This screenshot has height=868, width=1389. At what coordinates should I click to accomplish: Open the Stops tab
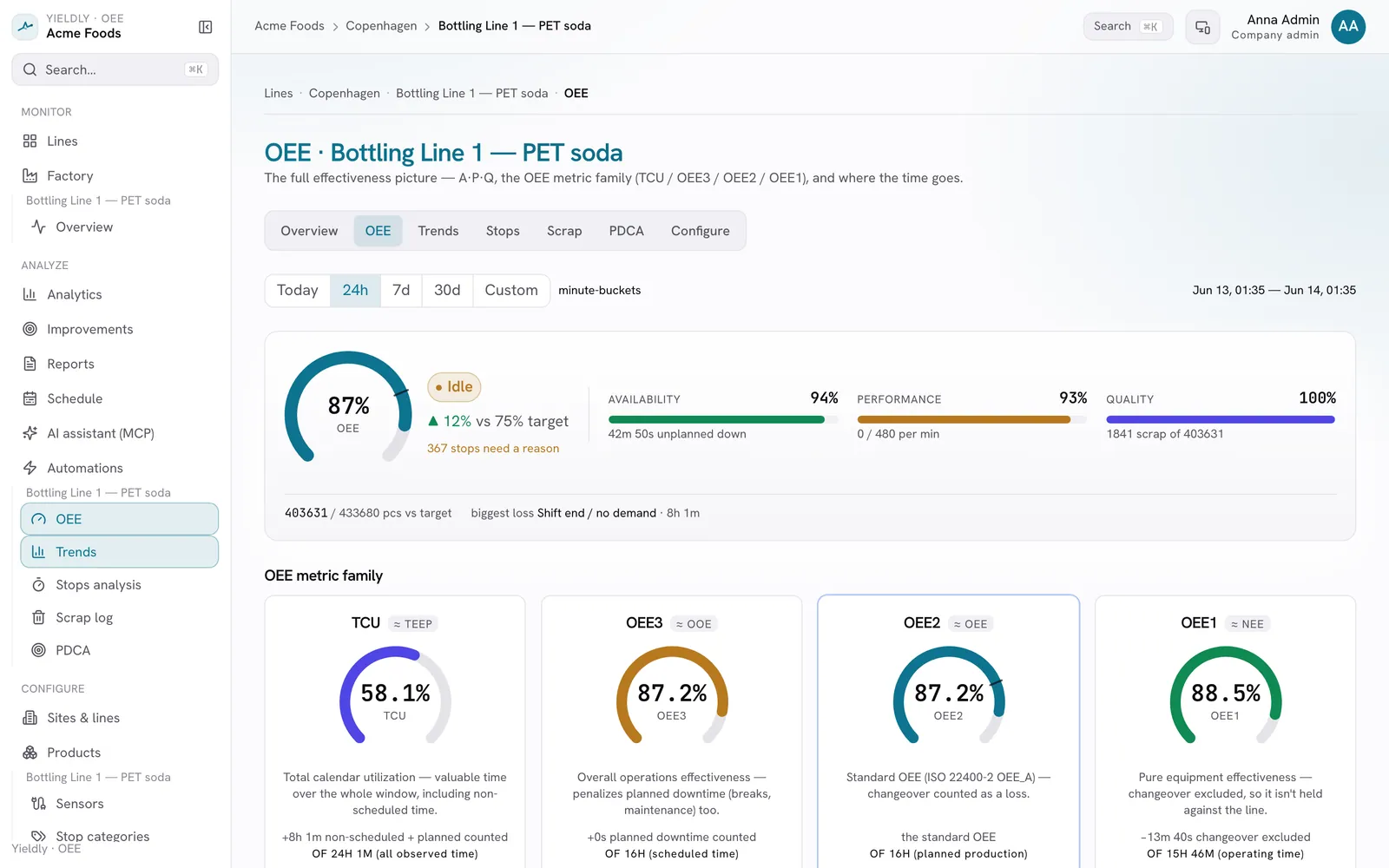click(x=503, y=231)
